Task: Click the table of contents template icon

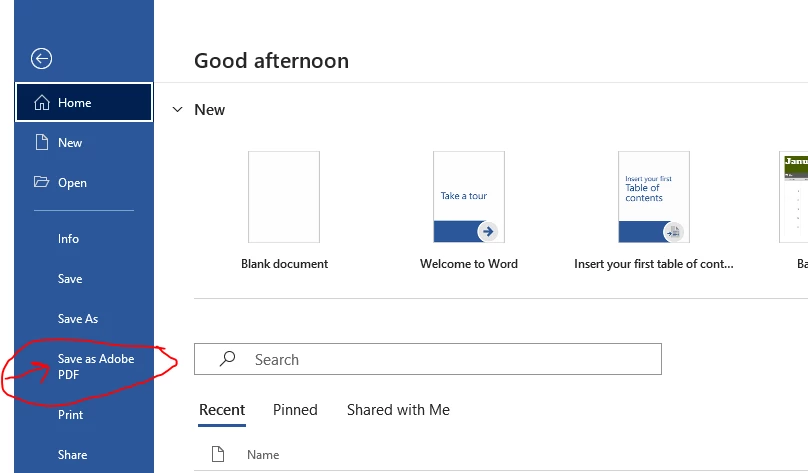Action: click(673, 232)
